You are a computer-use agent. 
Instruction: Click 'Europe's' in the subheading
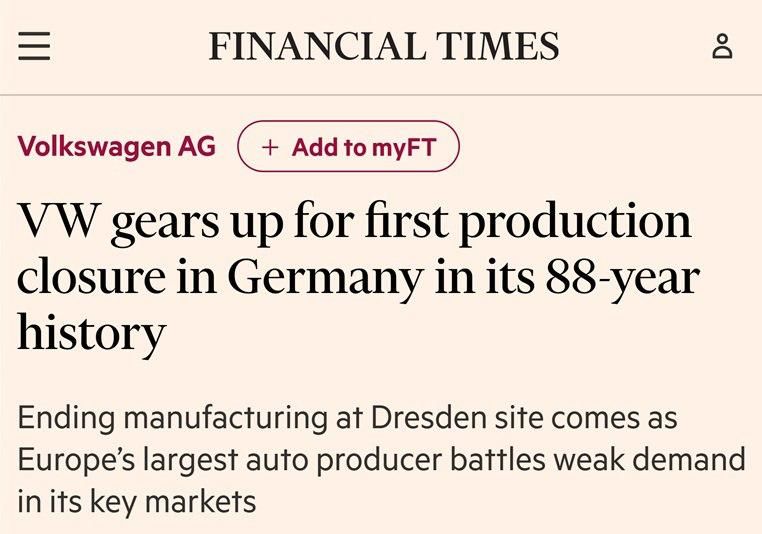point(78,459)
